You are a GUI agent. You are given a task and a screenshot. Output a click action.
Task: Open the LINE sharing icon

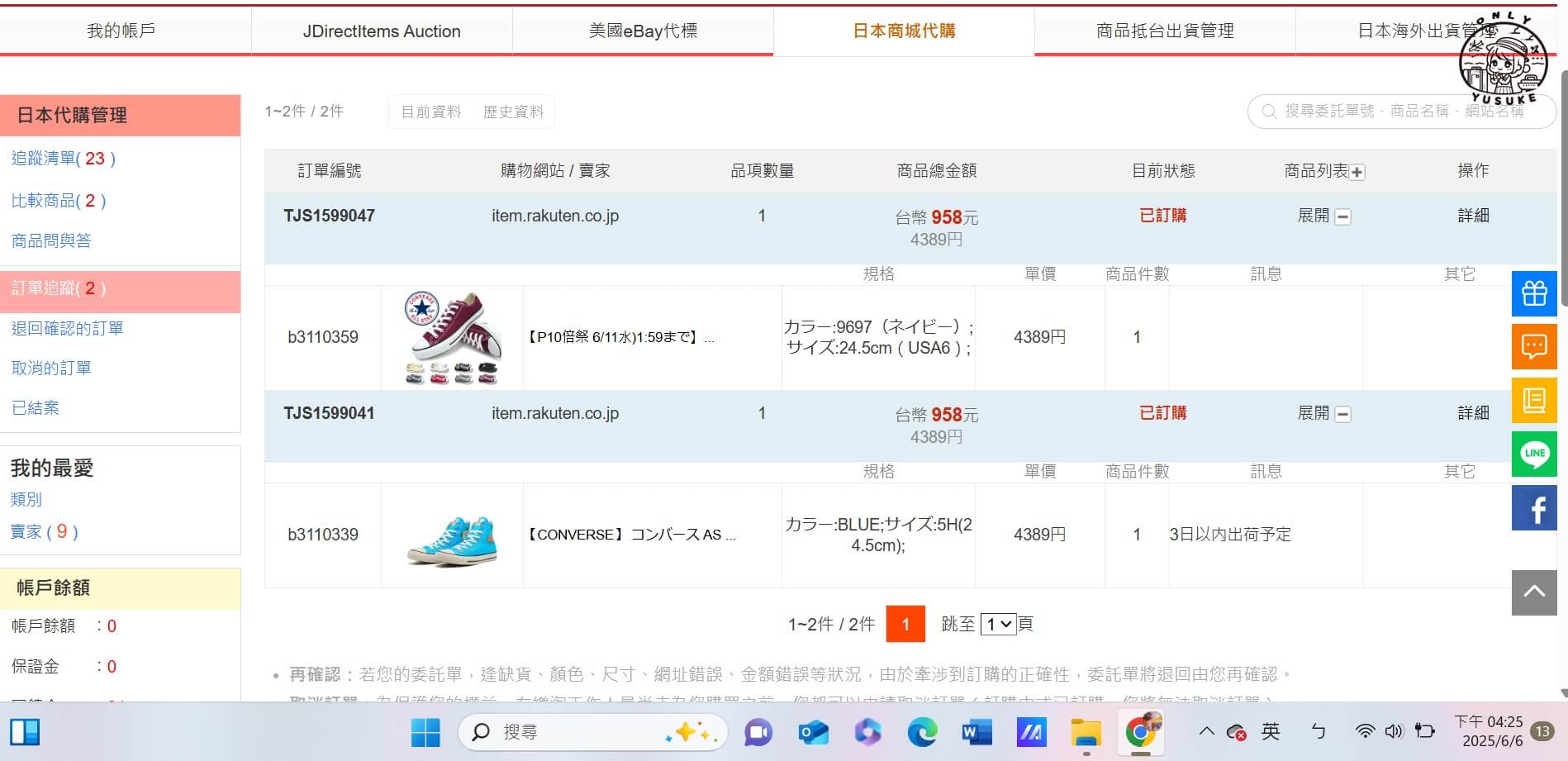[x=1533, y=454]
